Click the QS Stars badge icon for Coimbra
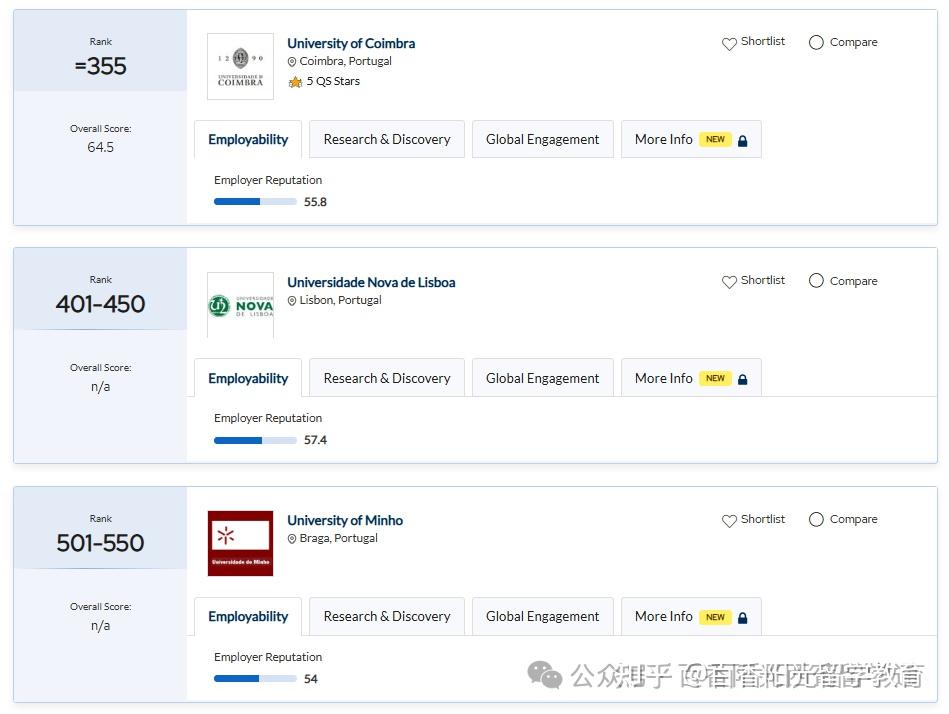 click(x=294, y=81)
